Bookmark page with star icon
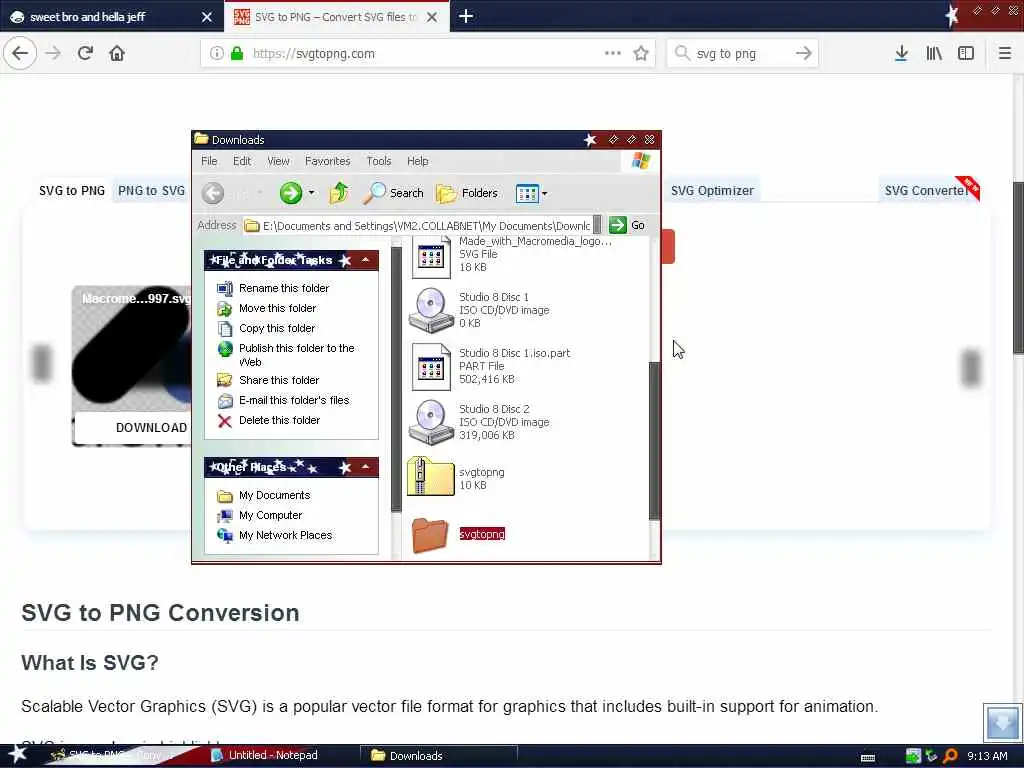This screenshot has height=768, width=1024. pos(641,53)
